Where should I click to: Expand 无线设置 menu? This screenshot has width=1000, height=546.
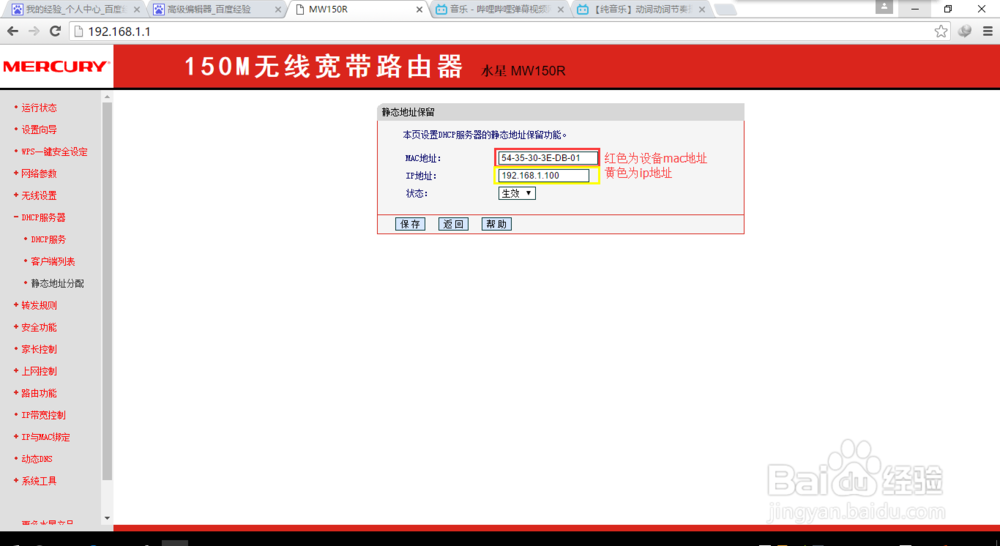39,196
